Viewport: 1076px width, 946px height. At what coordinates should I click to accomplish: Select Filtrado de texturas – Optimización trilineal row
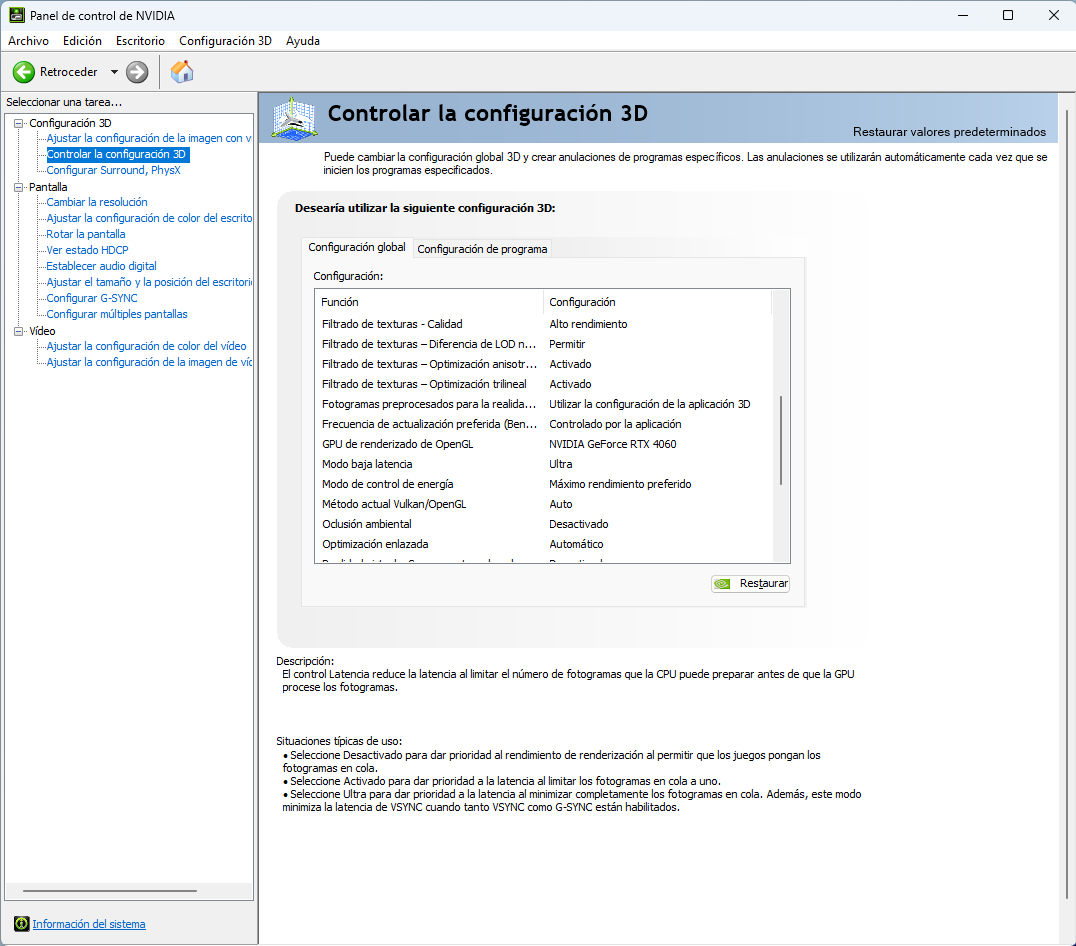[543, 384]
